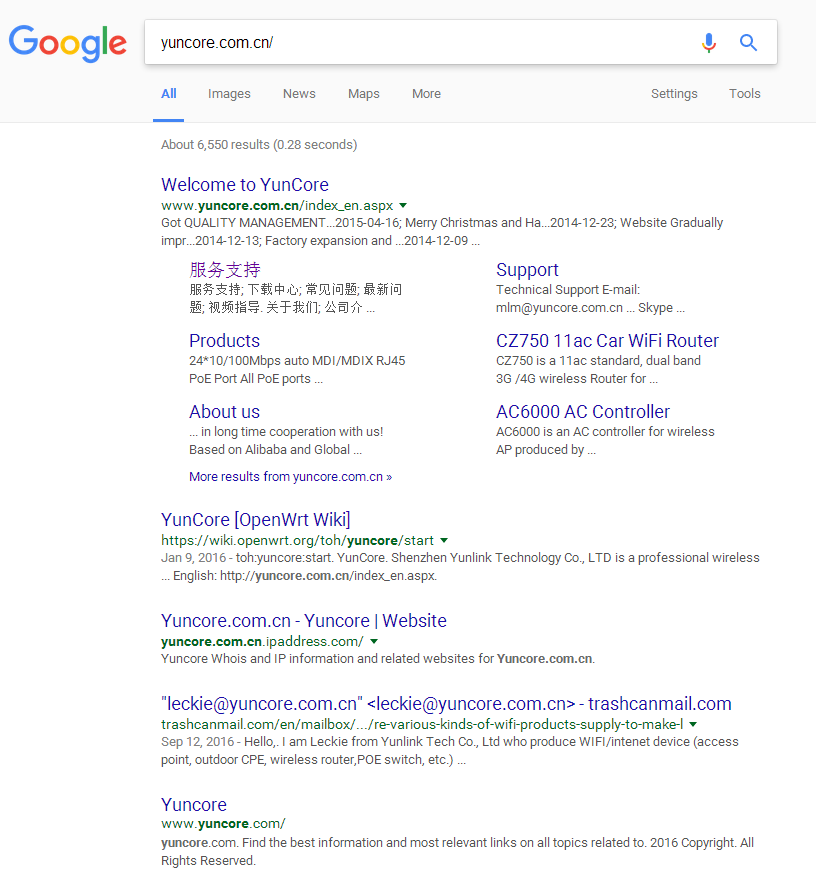The image size is (816, 876).
Task: Open the YunCore [OpenWrt Wiki] result
Action: pyautogui.click(x=256, y=520)
